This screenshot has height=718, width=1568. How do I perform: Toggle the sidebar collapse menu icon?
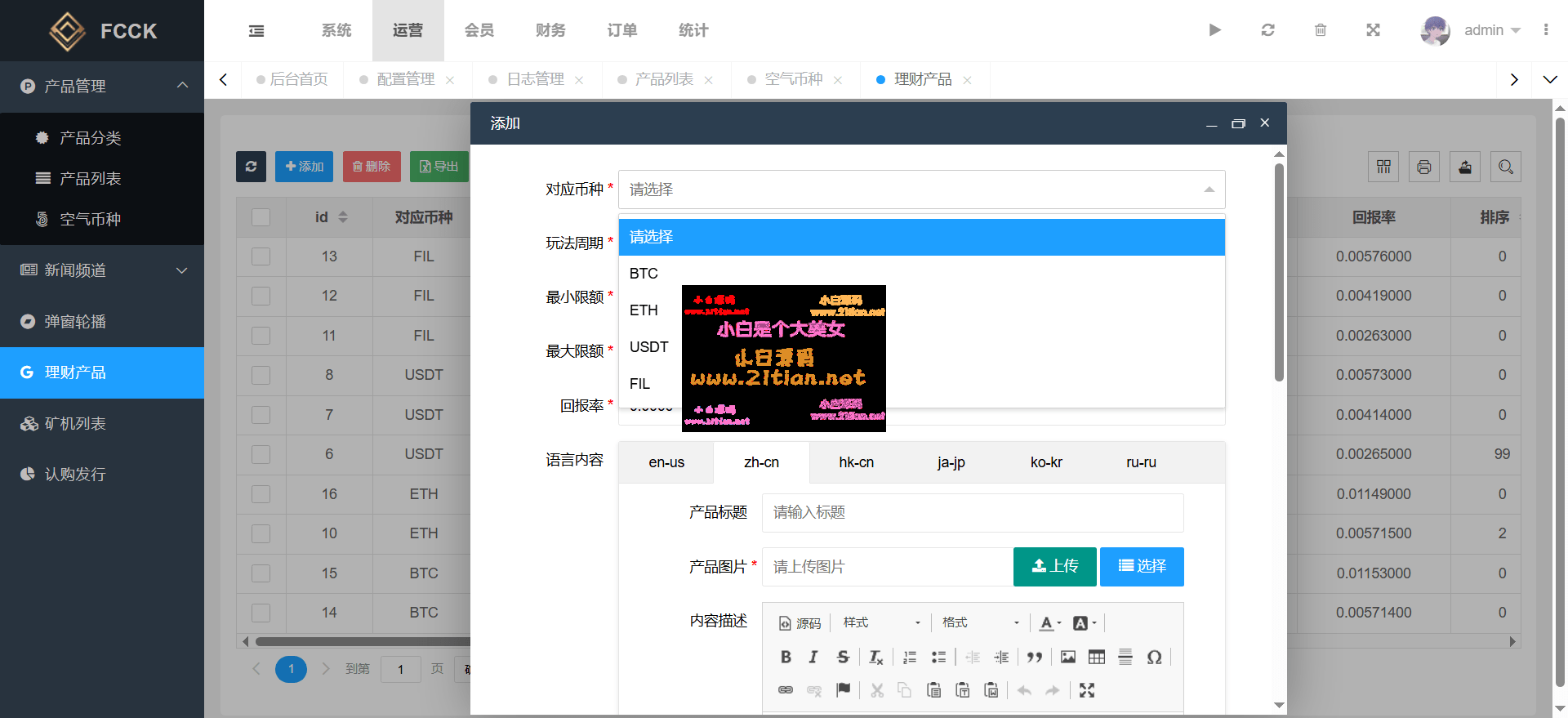coord(256,31)
